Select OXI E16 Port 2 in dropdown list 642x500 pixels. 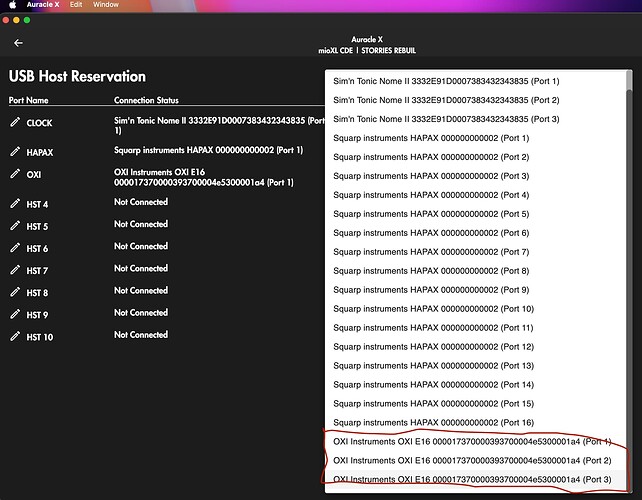475,461
